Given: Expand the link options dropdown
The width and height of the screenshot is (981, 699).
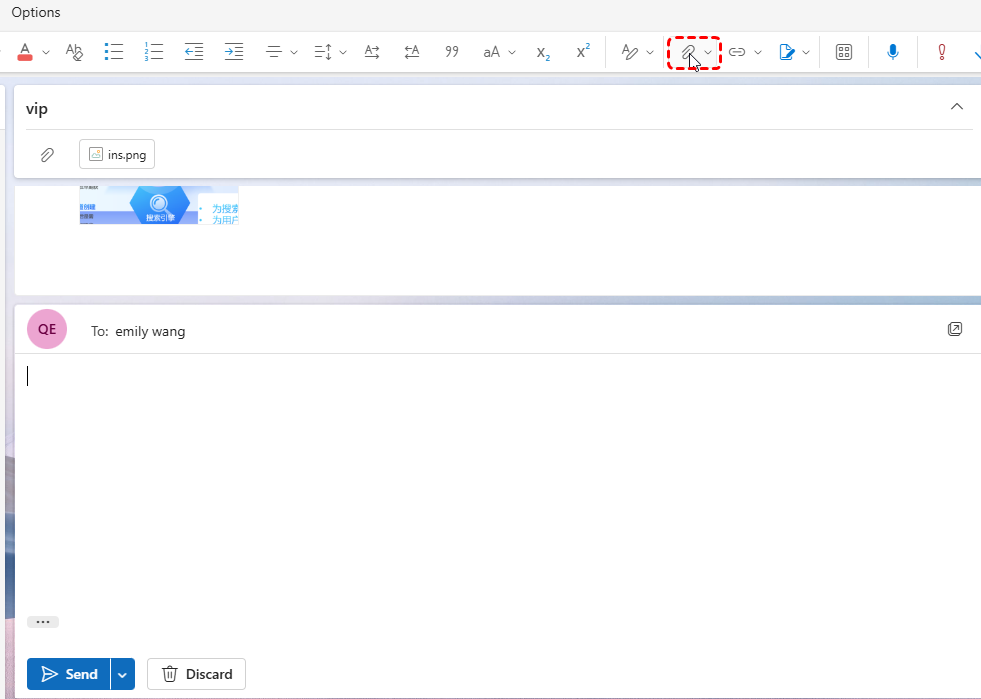Looking at the screenshot, I should tap(758, 53).
